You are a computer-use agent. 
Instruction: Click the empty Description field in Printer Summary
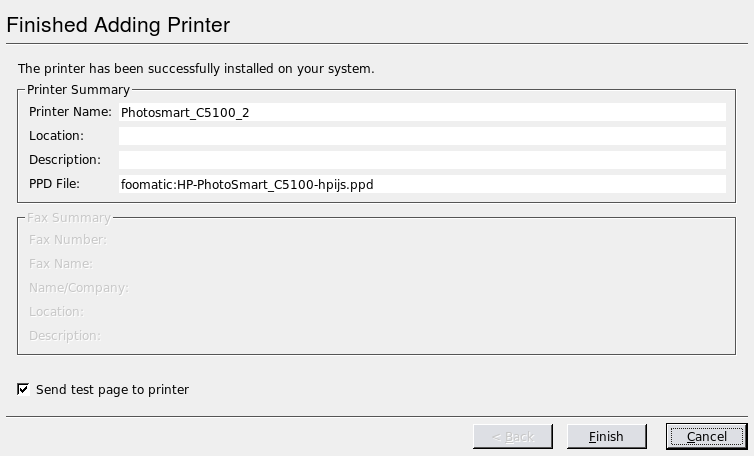click(x=422, y=160)
